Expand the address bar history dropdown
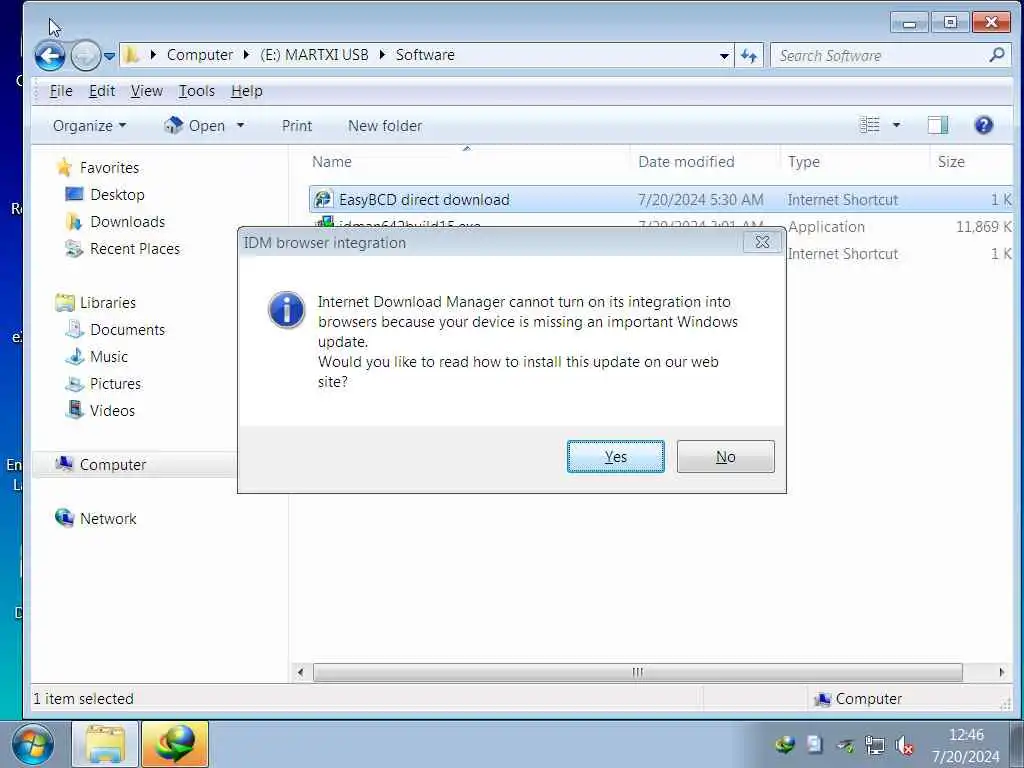 click(724, 56)
